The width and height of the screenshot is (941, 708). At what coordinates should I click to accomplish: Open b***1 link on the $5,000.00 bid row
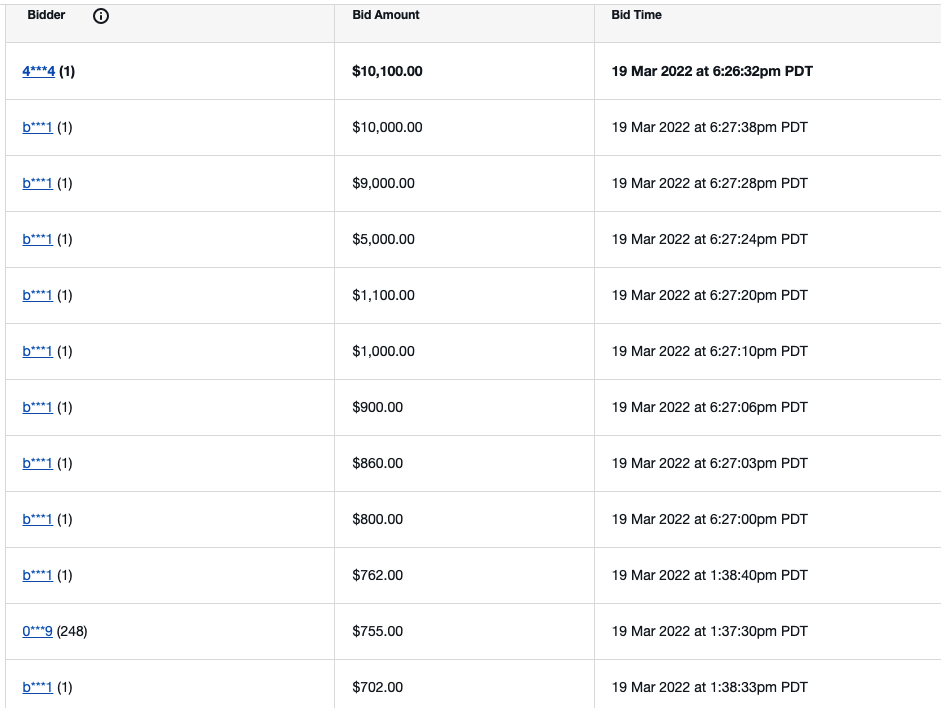coord(35,239)
